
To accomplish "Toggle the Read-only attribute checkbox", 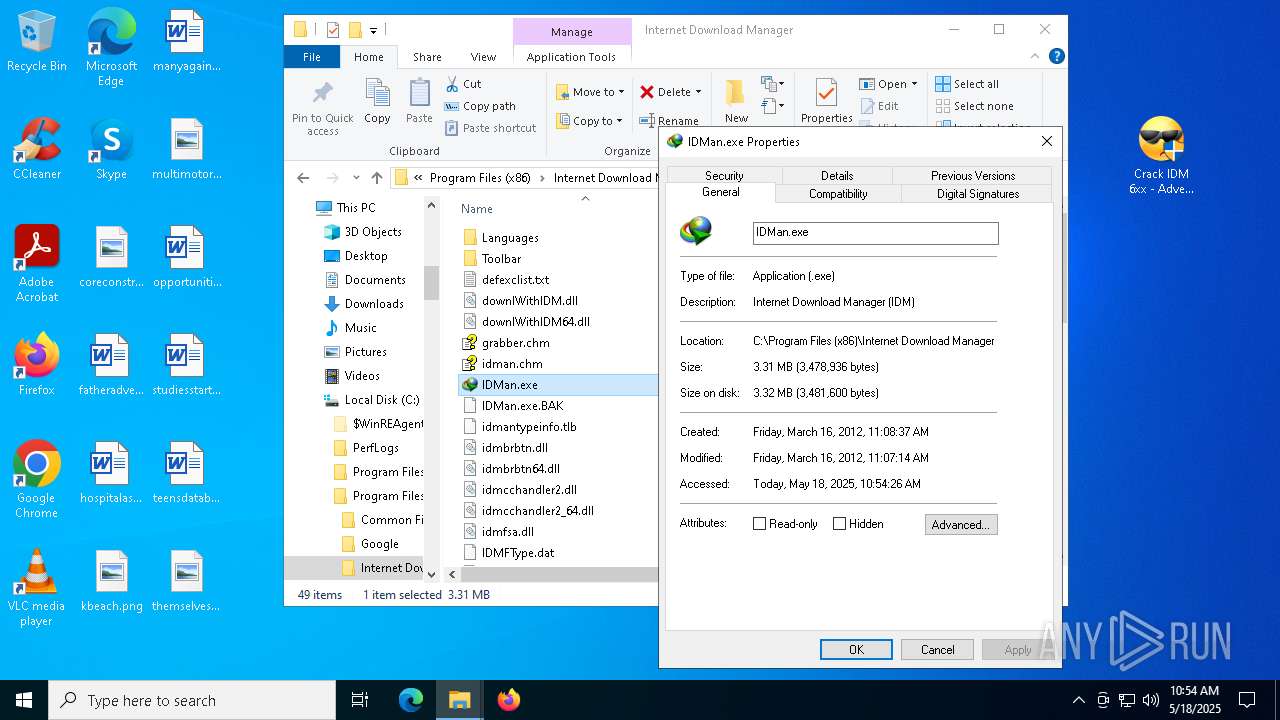I will coord(759,524).
